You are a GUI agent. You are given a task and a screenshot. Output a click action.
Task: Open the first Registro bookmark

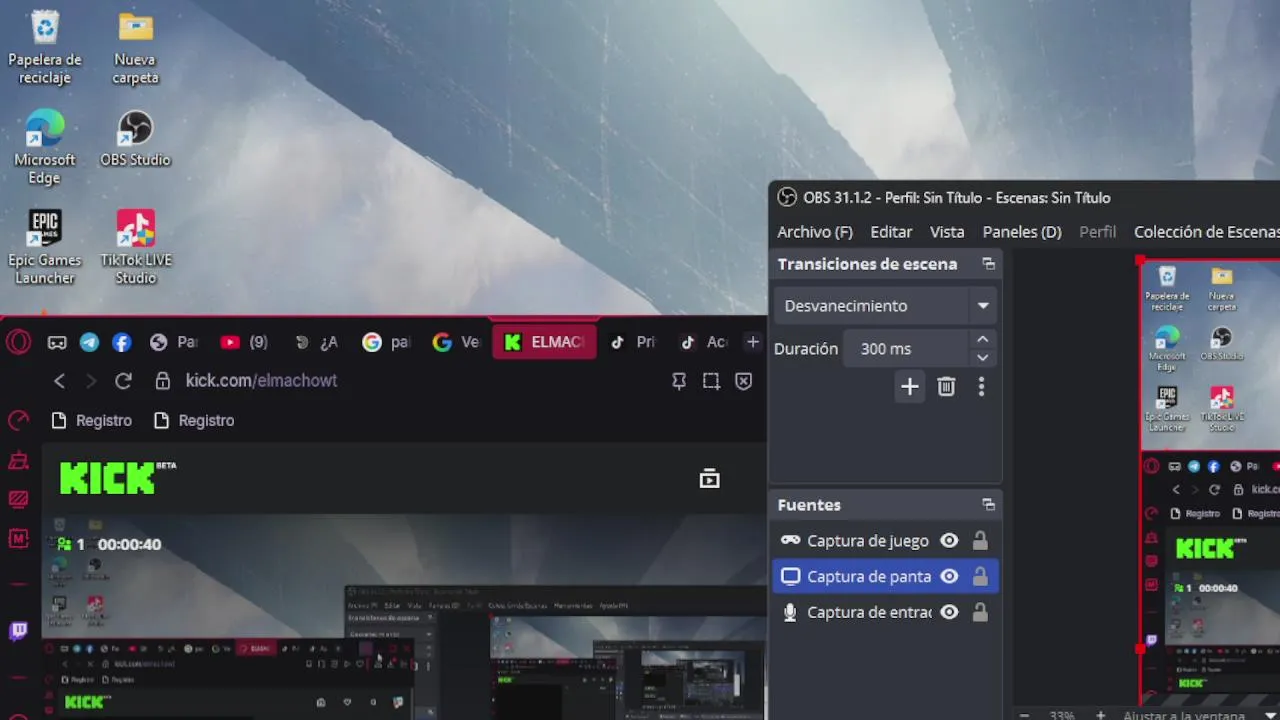91,420
